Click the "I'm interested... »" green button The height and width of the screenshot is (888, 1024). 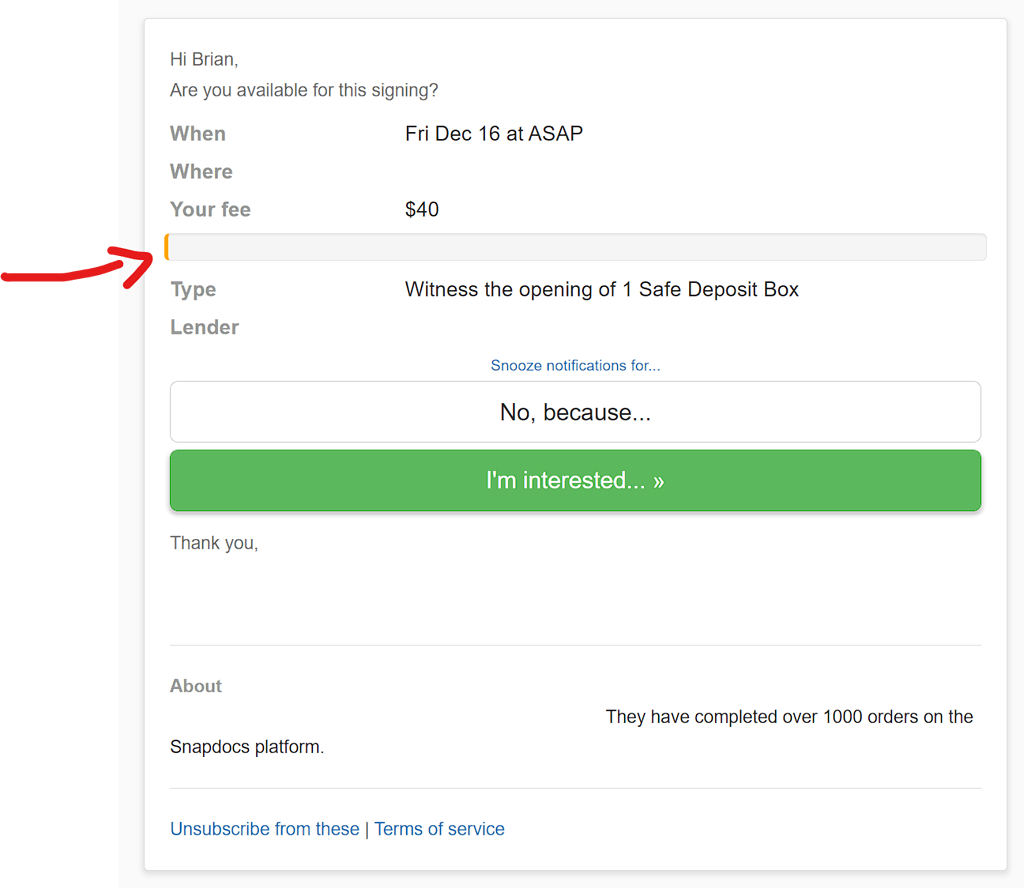click(575, 481)
